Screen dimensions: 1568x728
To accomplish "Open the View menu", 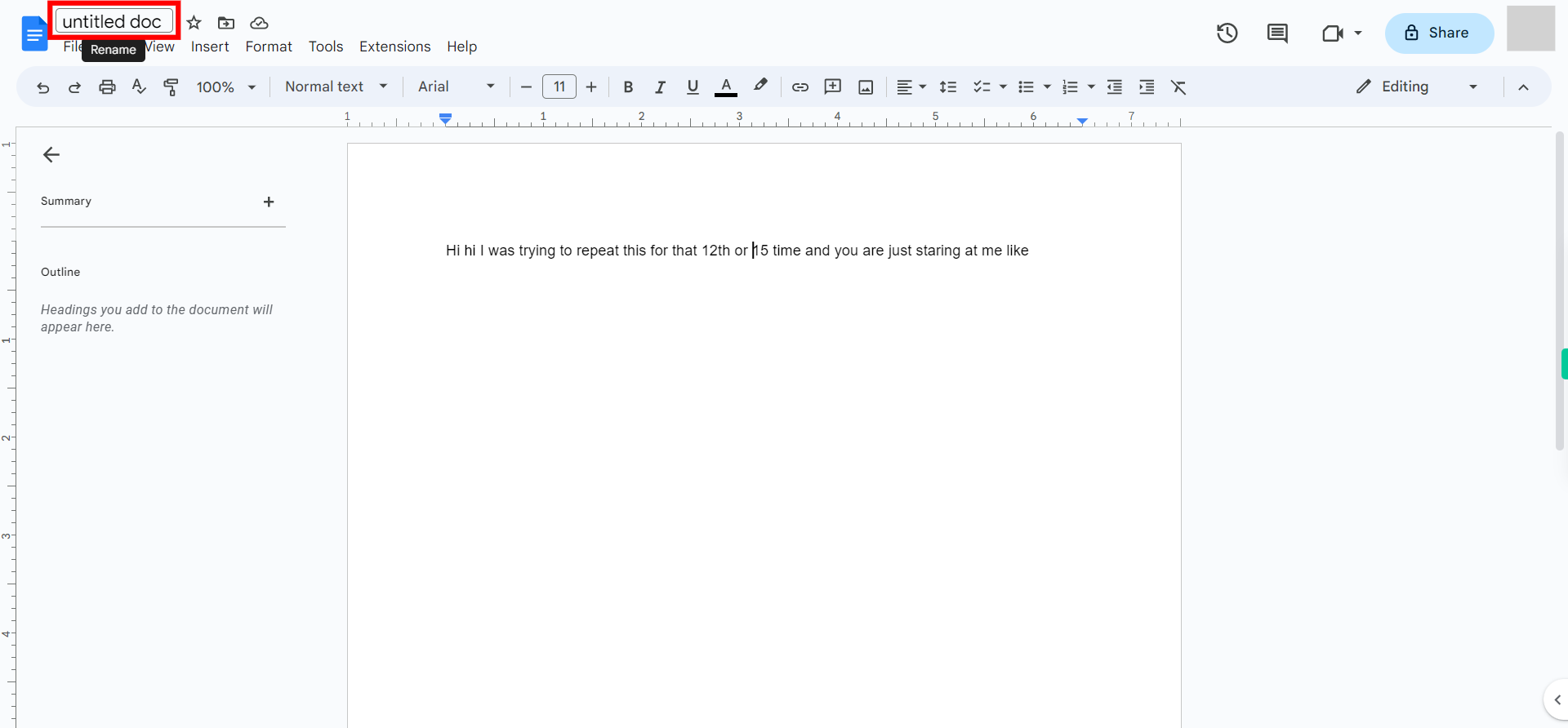I will coord(160,47).
